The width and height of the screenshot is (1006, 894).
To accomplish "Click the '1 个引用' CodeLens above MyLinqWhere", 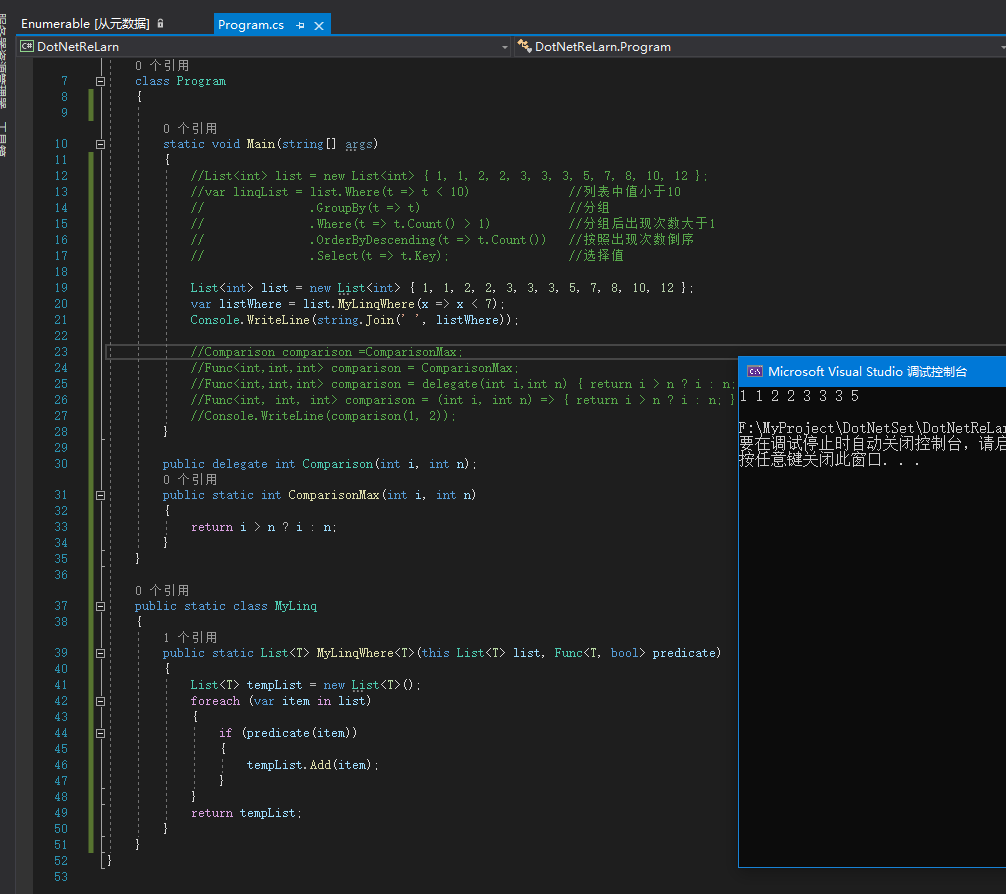I will pos(190,637).
